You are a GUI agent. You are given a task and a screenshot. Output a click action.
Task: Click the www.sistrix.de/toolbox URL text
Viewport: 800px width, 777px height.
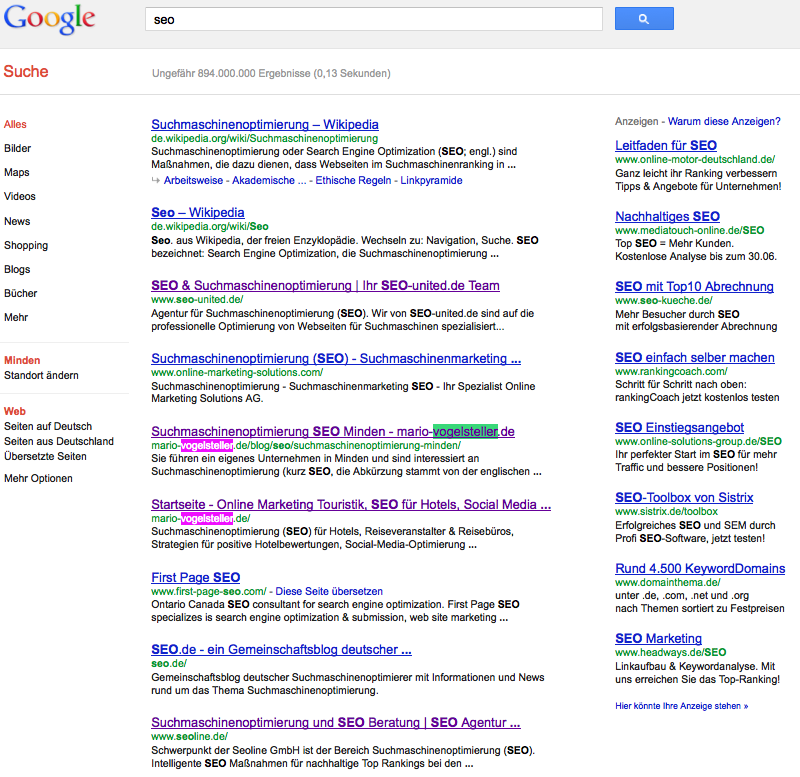tap(666, 511)
